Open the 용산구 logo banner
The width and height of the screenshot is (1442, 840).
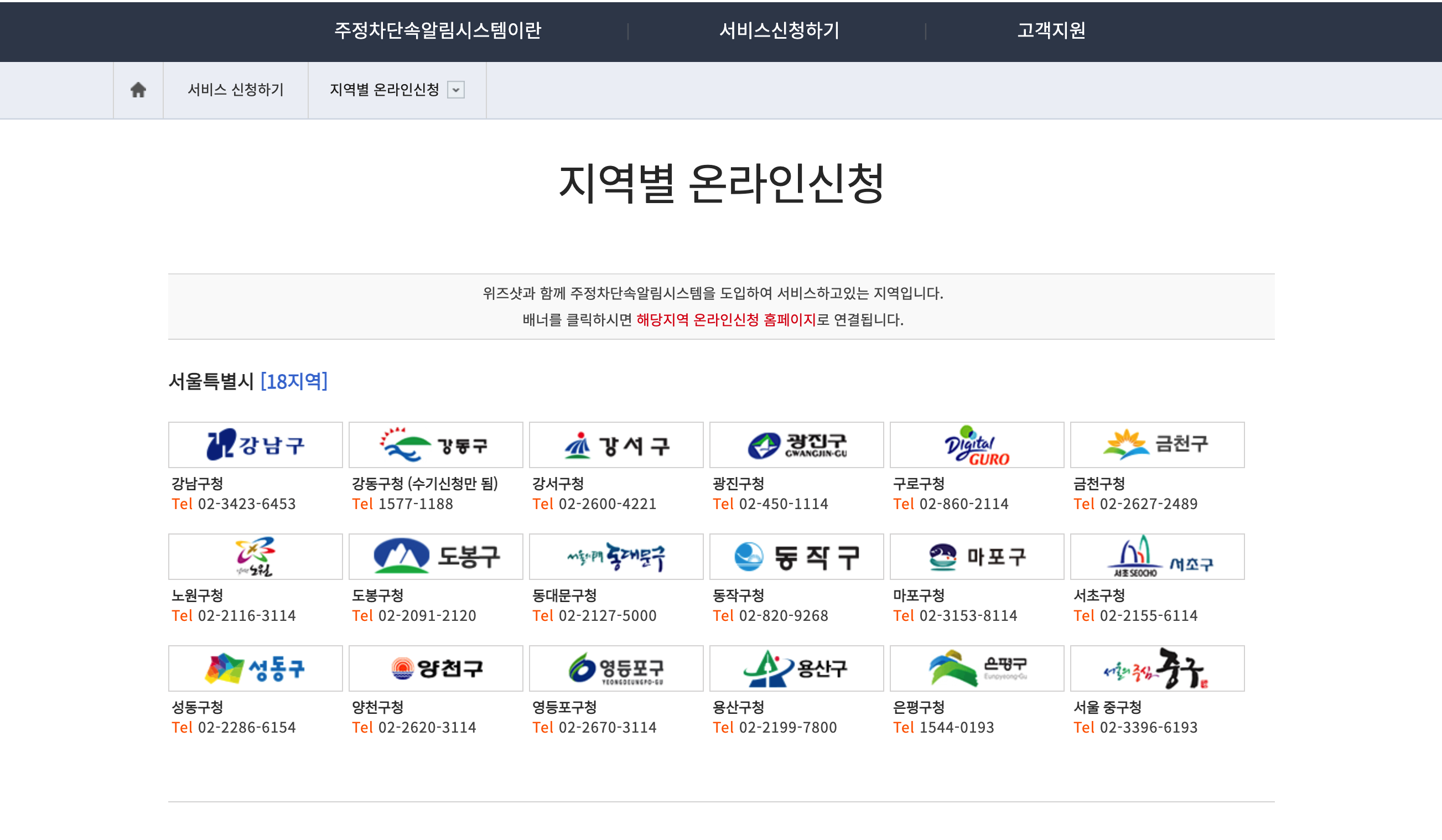point(797,668)
